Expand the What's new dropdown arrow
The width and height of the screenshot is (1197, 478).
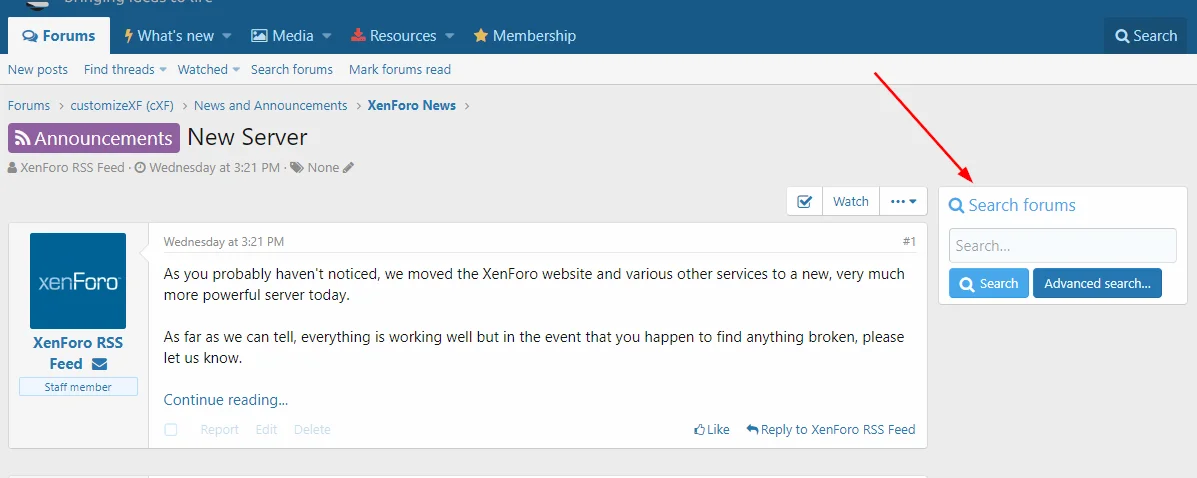227,36
